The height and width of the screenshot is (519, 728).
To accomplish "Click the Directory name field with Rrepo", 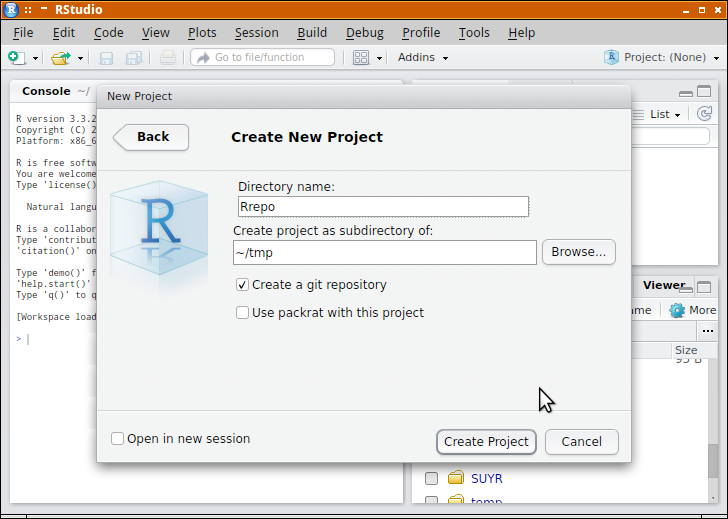I will point(383,207).
